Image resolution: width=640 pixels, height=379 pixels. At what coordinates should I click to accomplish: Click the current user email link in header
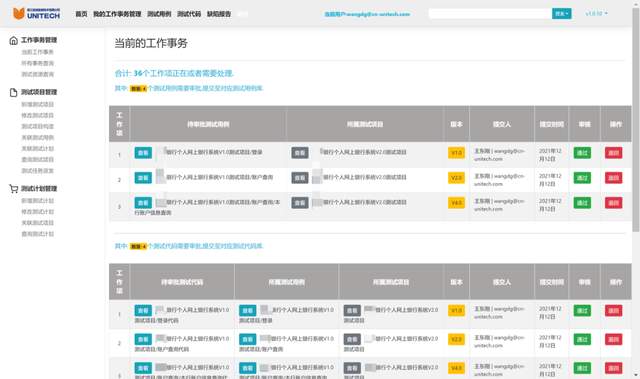(367, 14)
